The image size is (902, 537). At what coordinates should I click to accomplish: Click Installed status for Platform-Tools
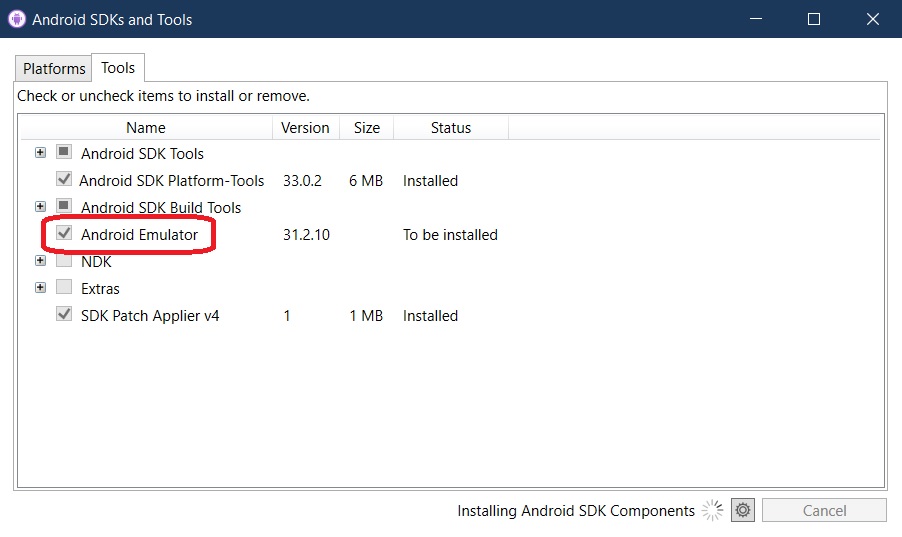tap(430, 181)
